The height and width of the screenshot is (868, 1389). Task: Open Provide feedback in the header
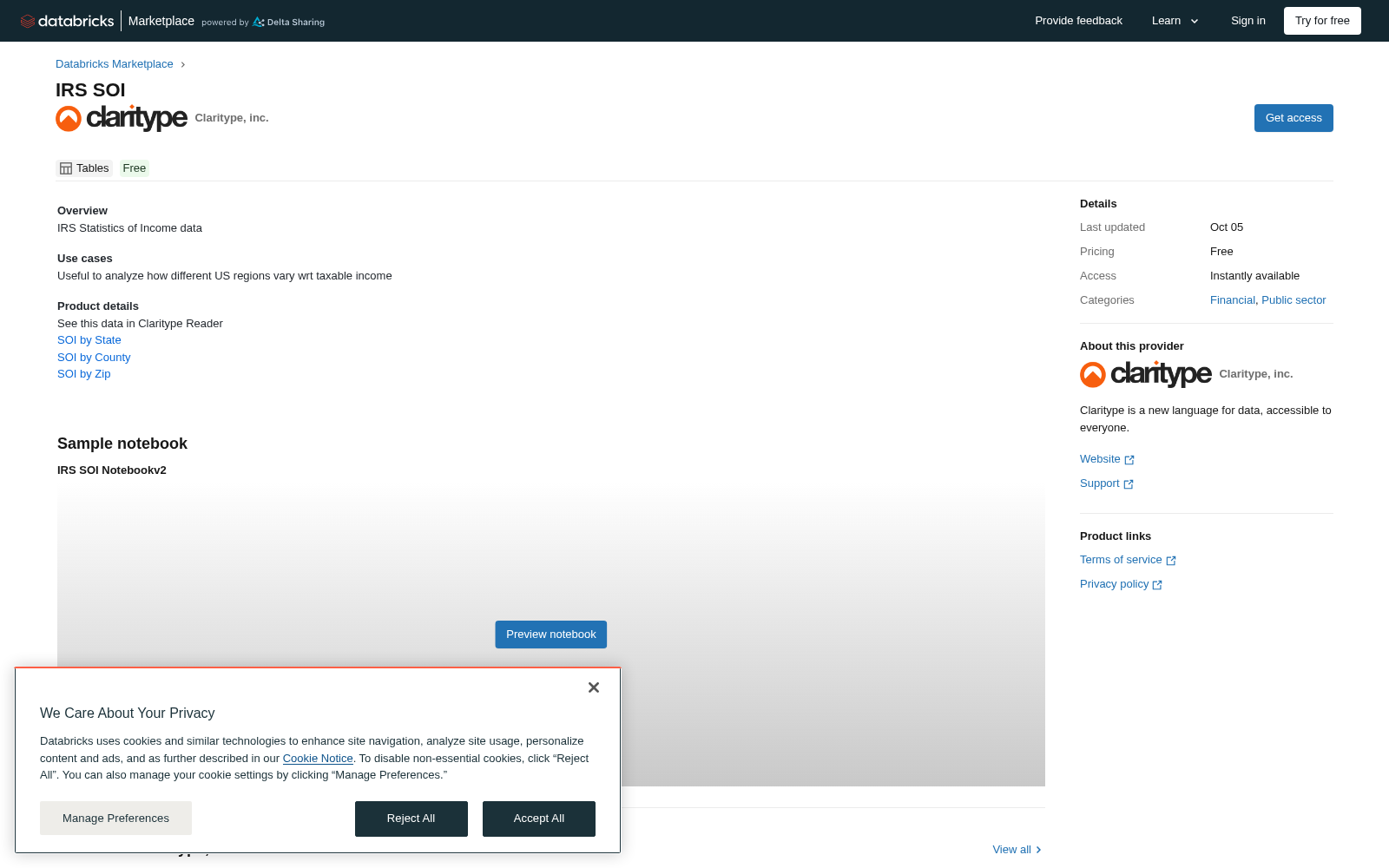pyautogui.click(x=1078, y=21)
